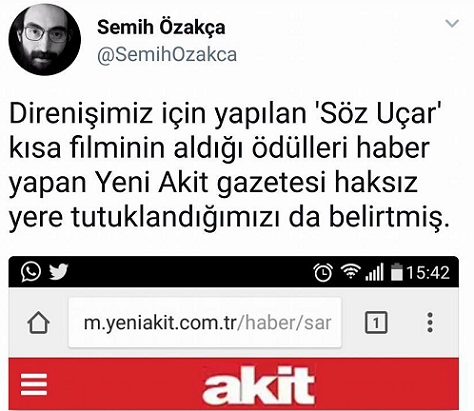Focus the m.yeniakit.com.tr address bar
474x411 pixels.
(x=205, y=322)
